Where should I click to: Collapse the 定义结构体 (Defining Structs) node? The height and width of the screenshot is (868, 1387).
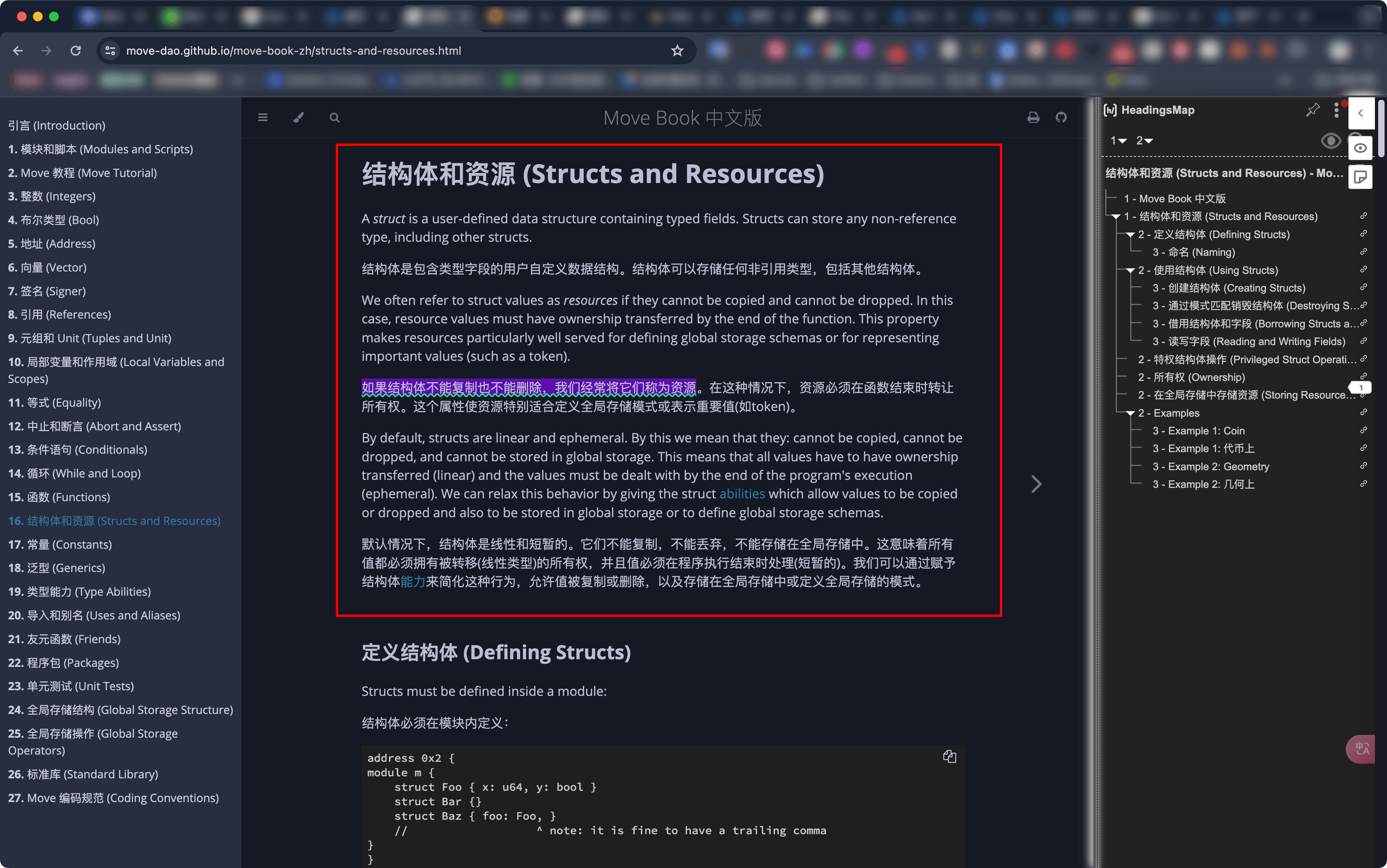pyautogui.click(x=1130, y=235)
